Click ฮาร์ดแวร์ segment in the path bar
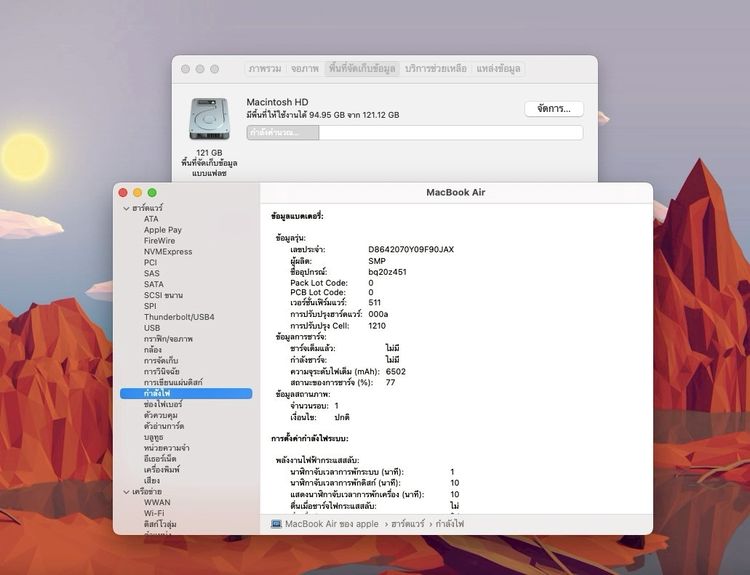This screenshot has width=750, height=575. click(x=408, y=524)
